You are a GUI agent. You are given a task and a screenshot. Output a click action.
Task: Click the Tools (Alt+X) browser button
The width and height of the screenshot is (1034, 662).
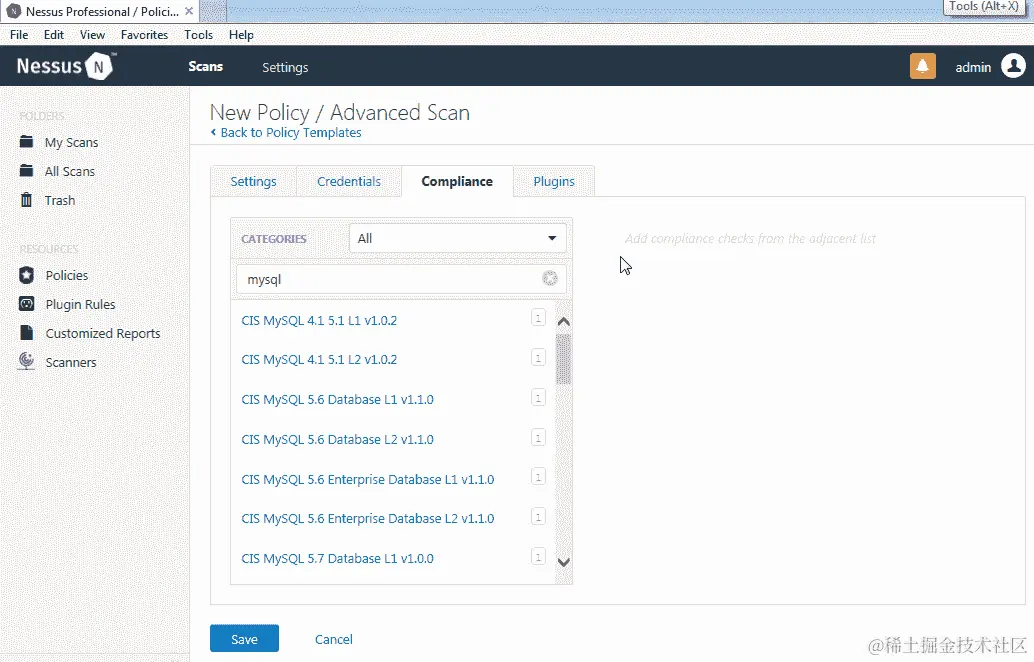click(984, 7)
